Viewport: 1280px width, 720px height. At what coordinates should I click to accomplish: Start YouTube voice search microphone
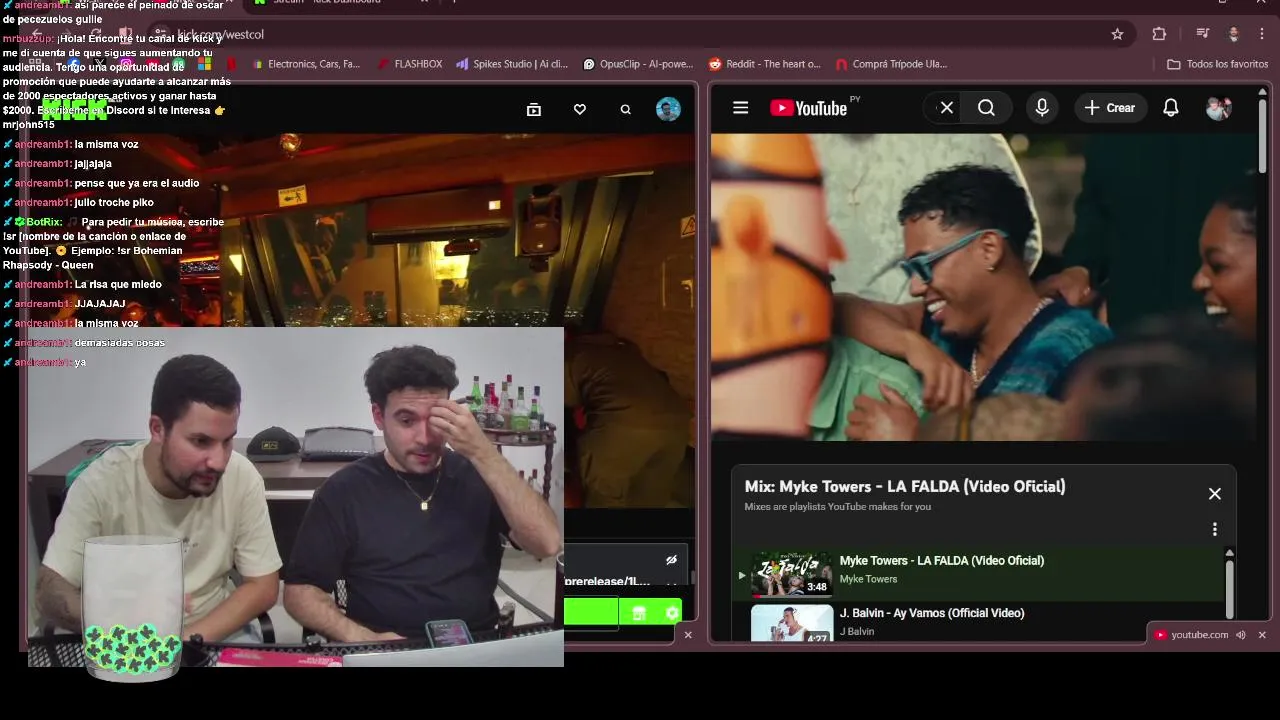[x=1042, y=108]
